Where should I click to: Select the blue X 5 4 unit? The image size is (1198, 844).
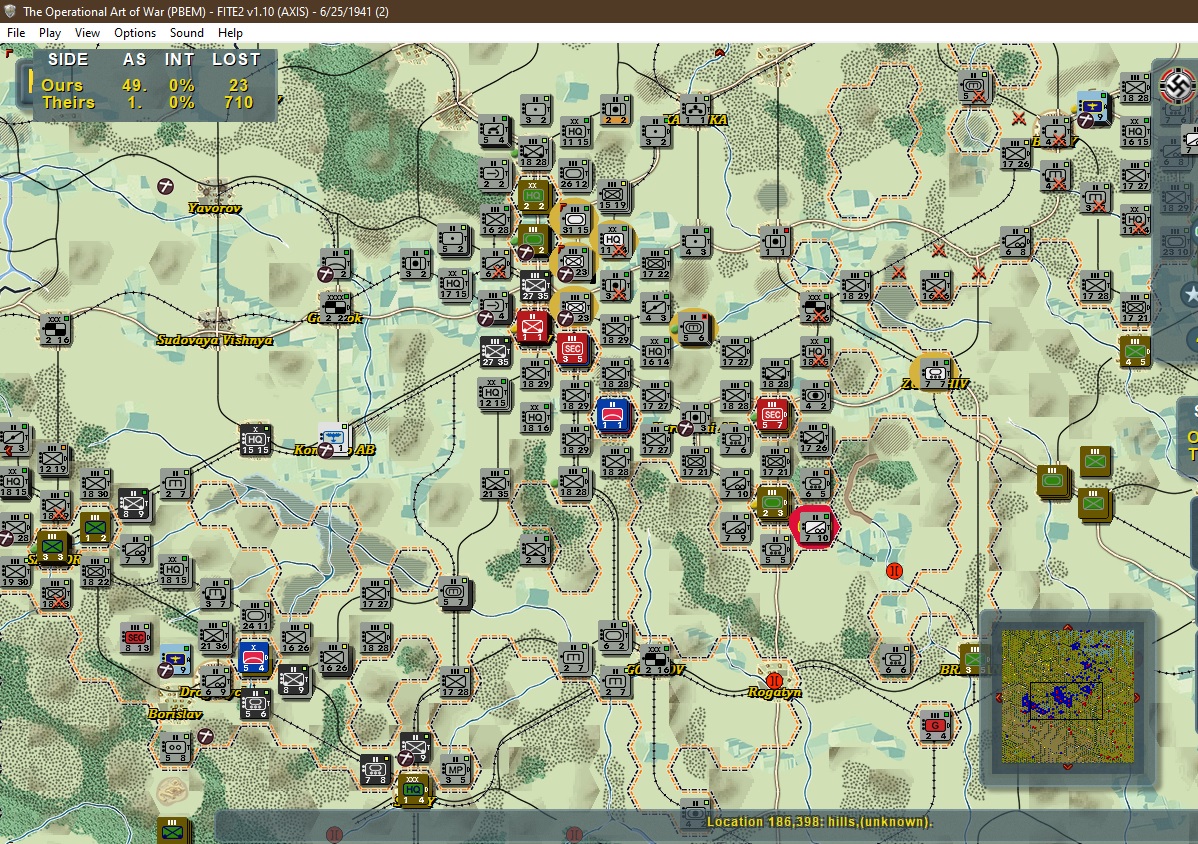click(253, 658)
